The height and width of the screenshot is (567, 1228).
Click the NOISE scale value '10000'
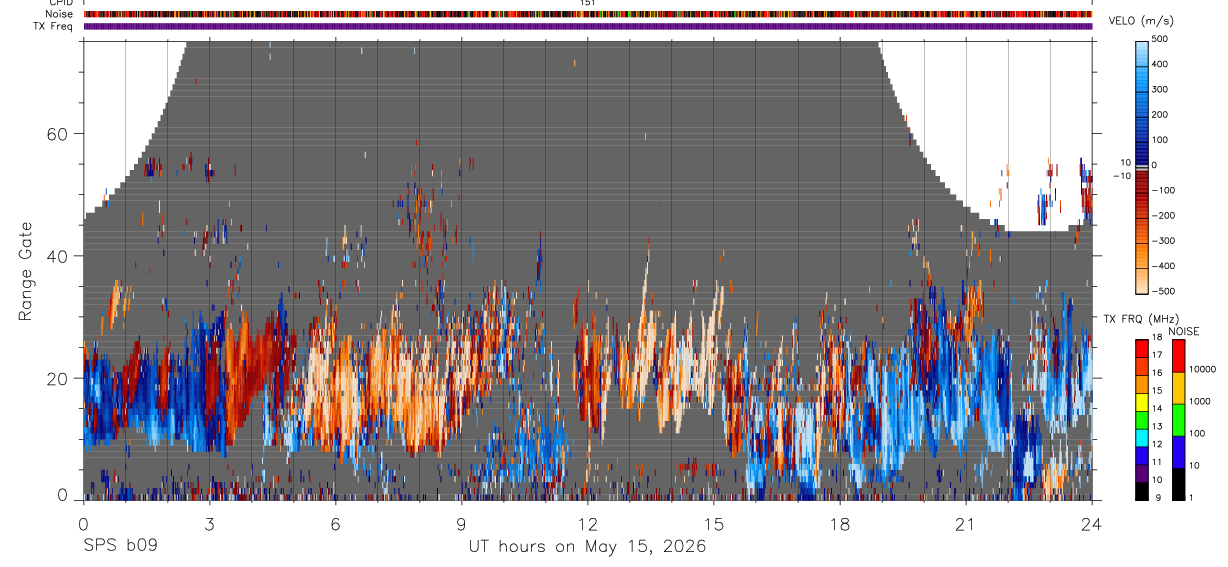(1203, 369)
